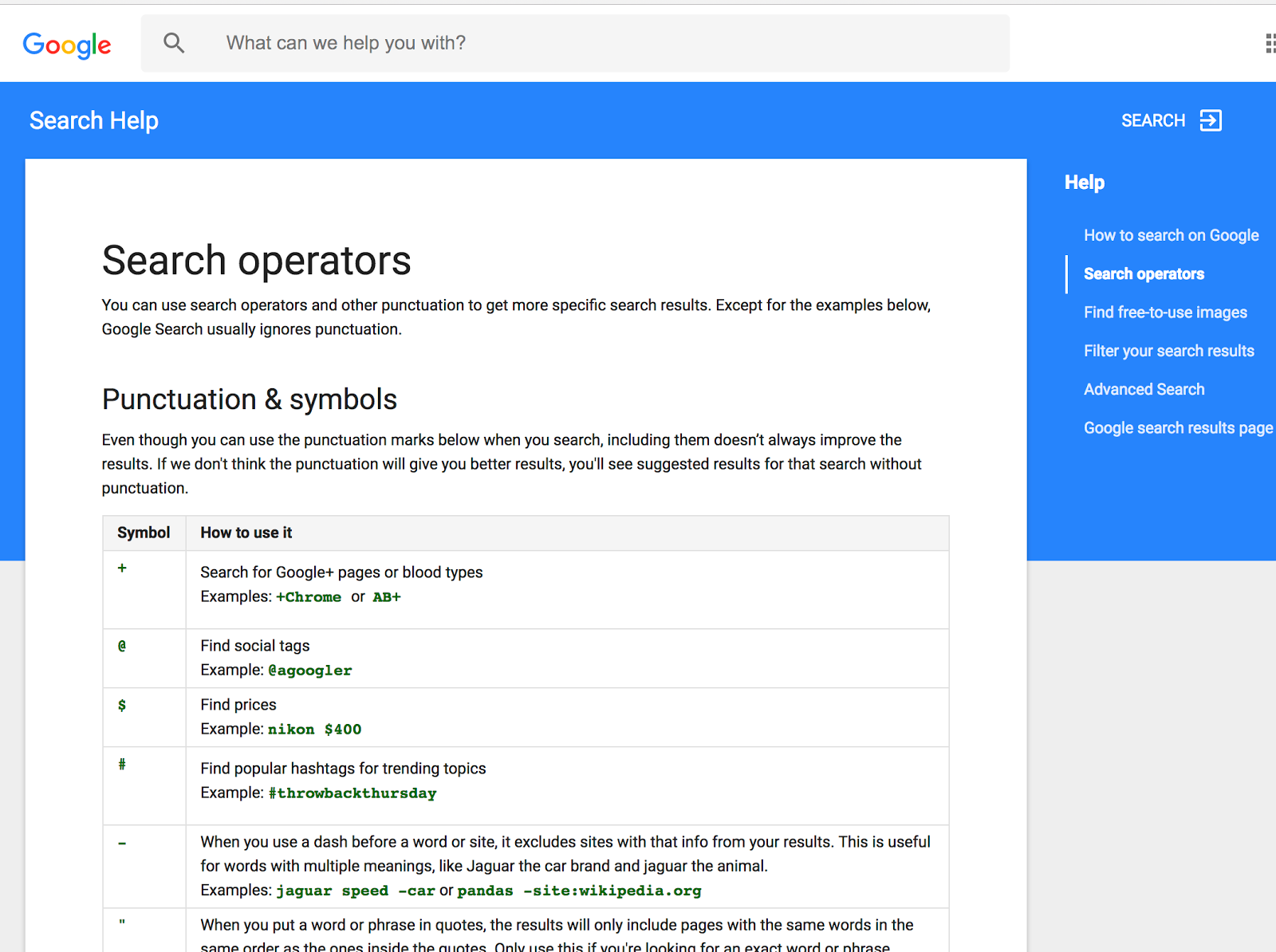The image size is (1276, 952).
Task: Open 'Find free-to-use images' link
Action: 1165,312
